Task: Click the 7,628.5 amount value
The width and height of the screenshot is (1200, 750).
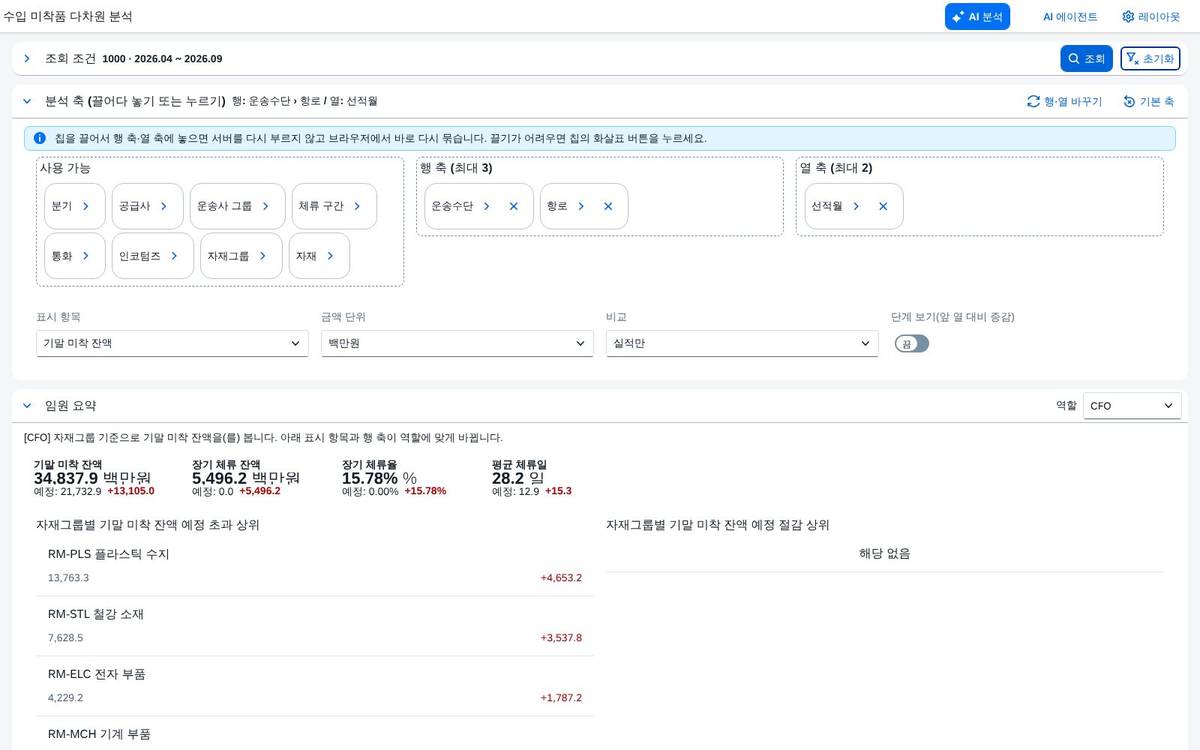Action: [65, 638]
